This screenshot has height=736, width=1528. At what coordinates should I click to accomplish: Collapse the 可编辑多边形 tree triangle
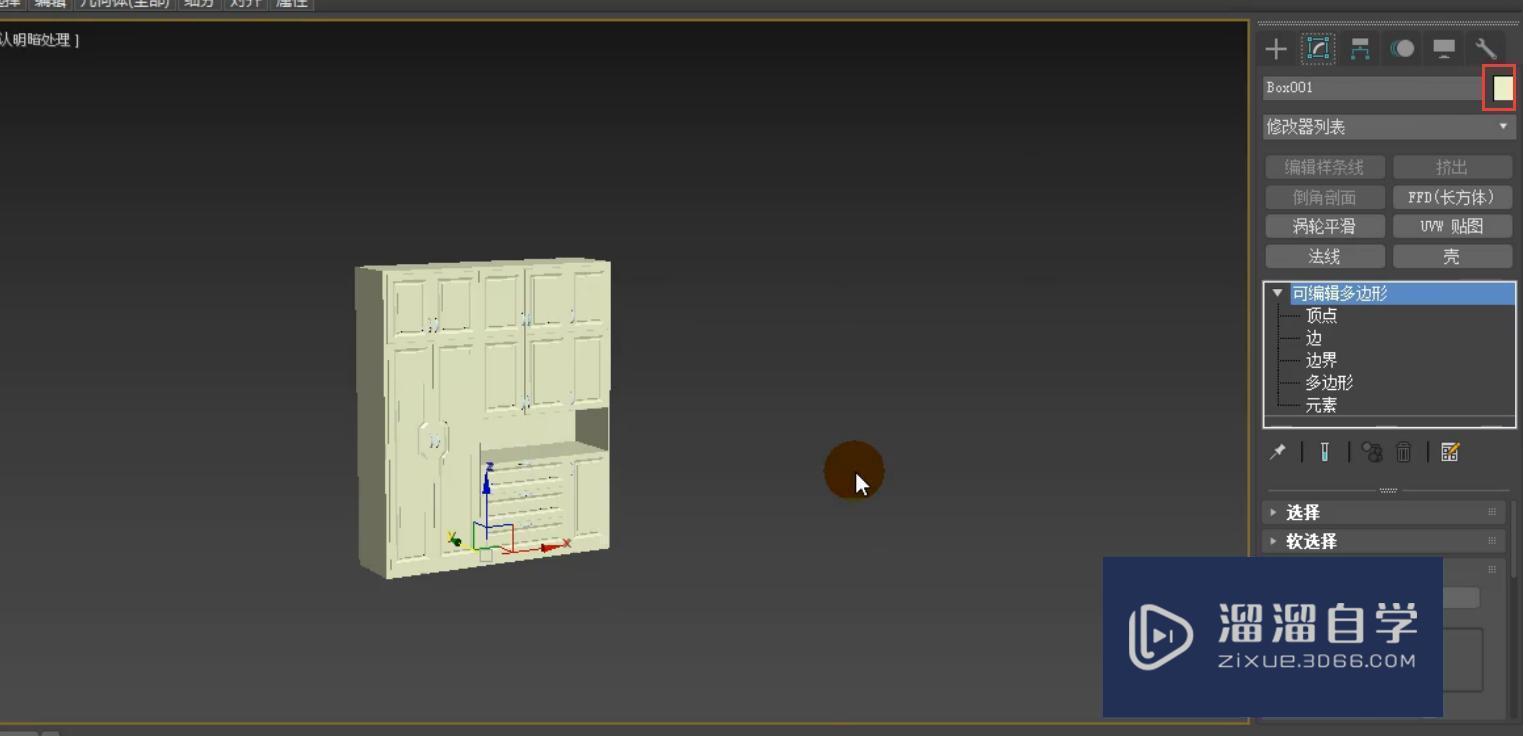[x=1277, y=293]
